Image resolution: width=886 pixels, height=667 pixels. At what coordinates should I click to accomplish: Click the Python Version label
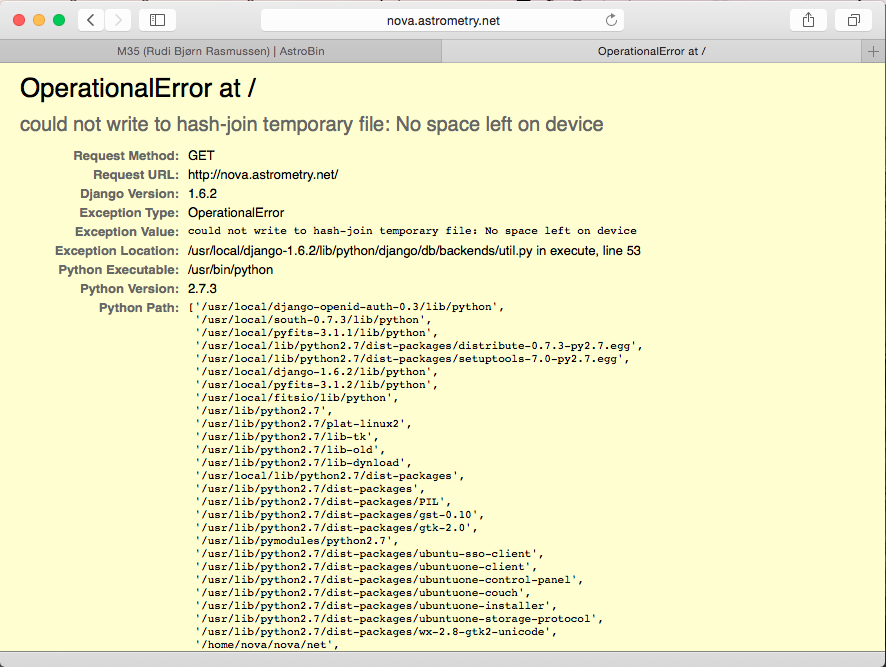pos(129,289)
